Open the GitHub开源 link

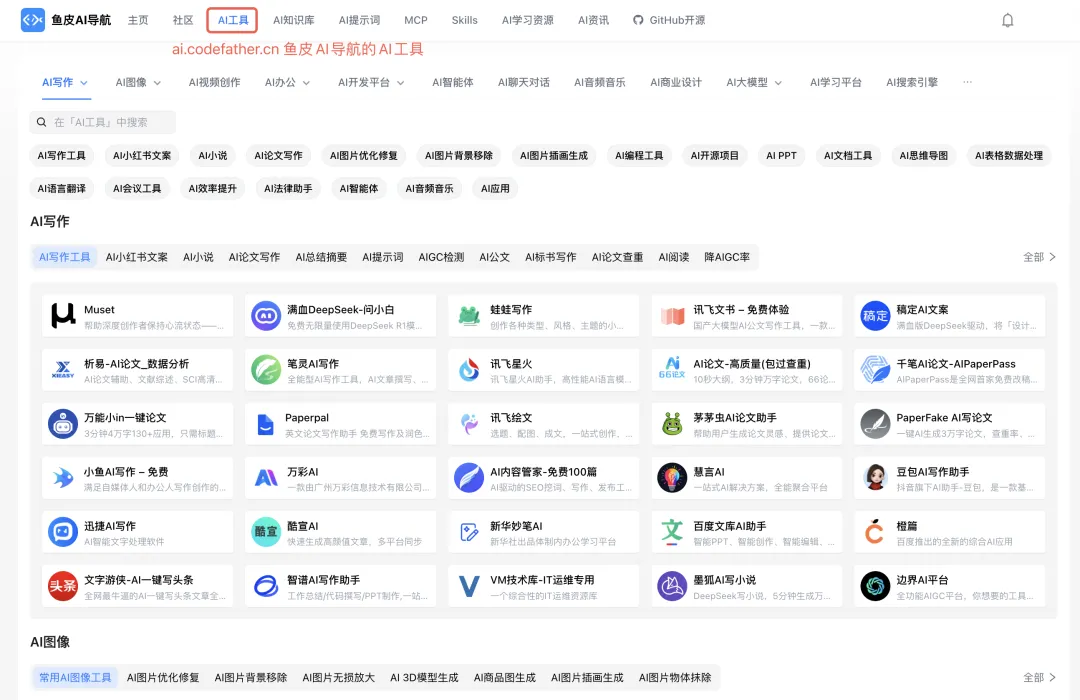668,19
